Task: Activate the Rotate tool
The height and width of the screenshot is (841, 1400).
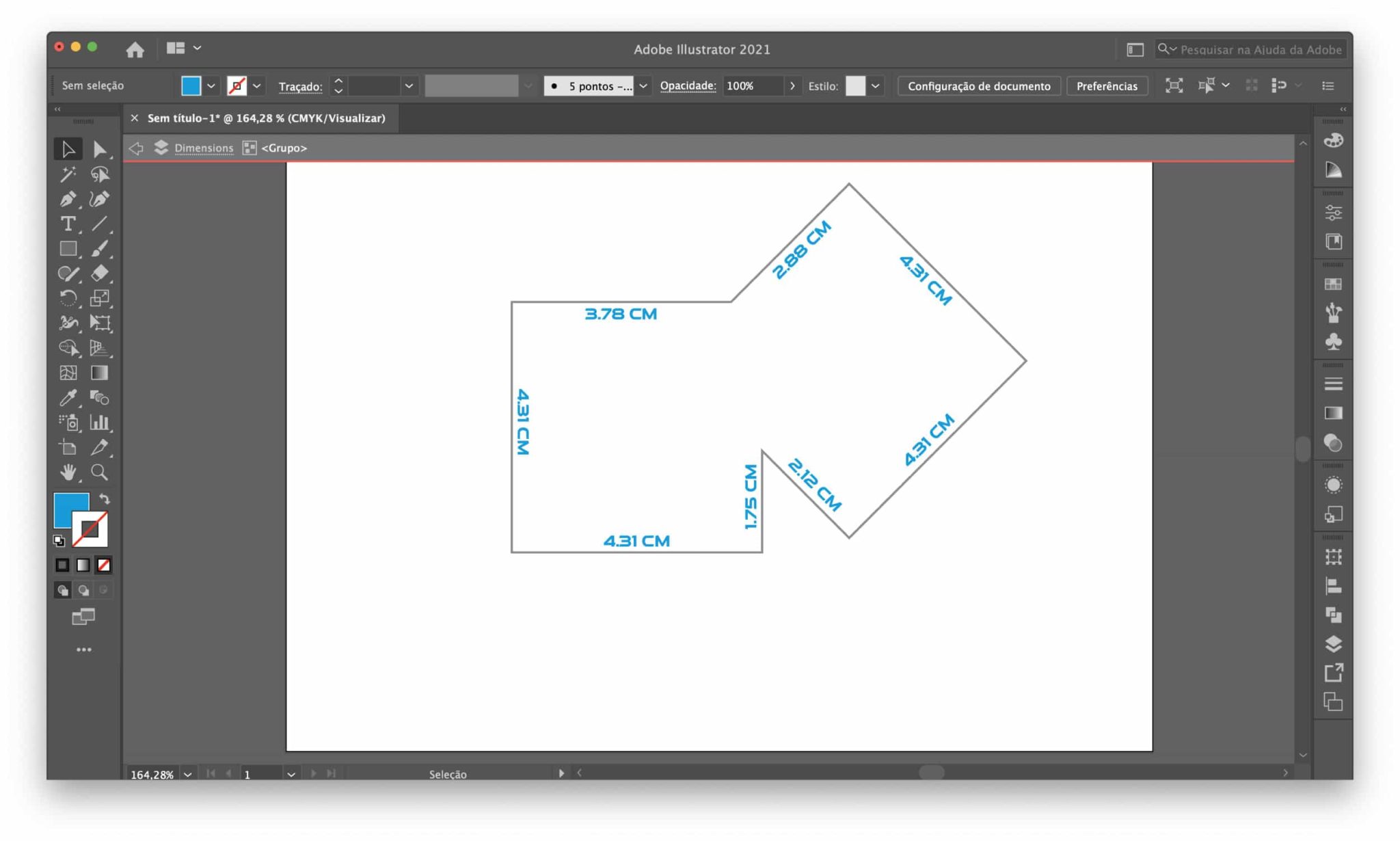Action: pos(68,299)
